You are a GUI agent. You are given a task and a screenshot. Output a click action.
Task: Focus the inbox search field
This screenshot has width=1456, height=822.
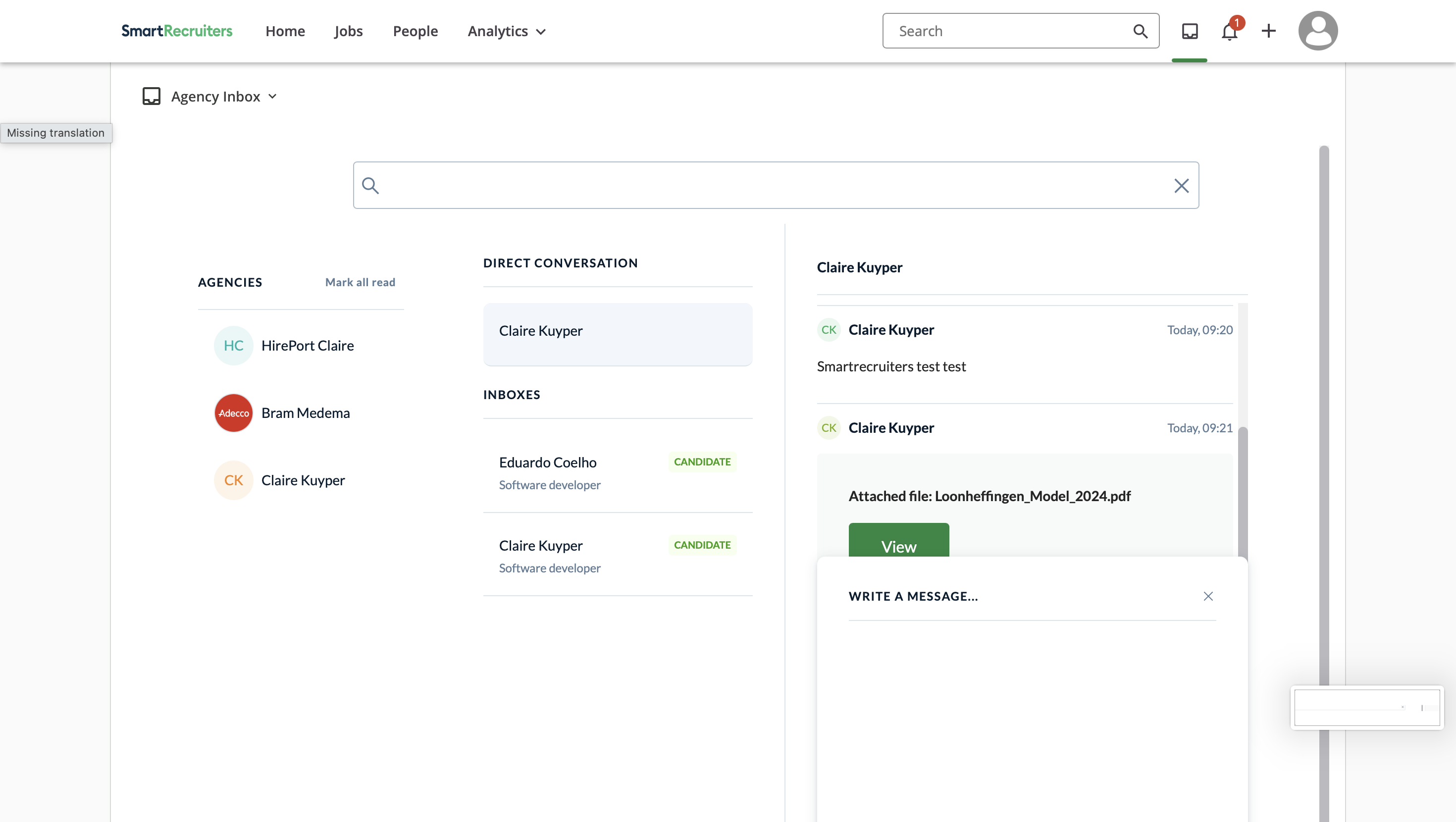[776, 185]
